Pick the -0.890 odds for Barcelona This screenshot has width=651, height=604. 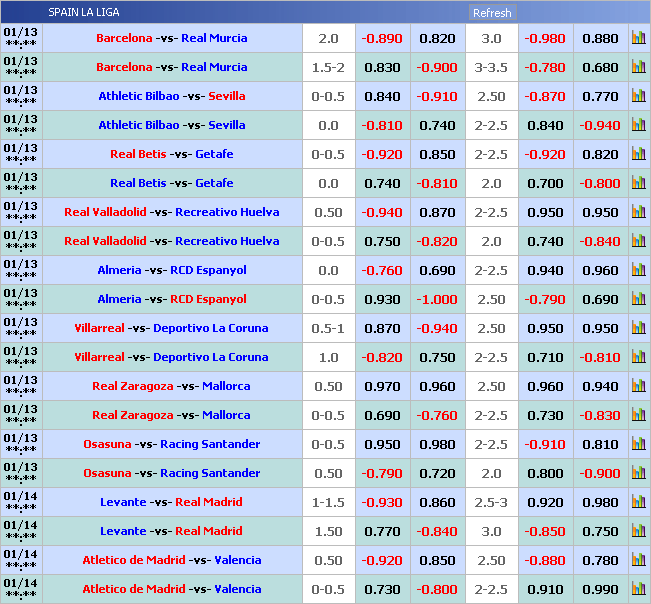[x=381, y=38]
